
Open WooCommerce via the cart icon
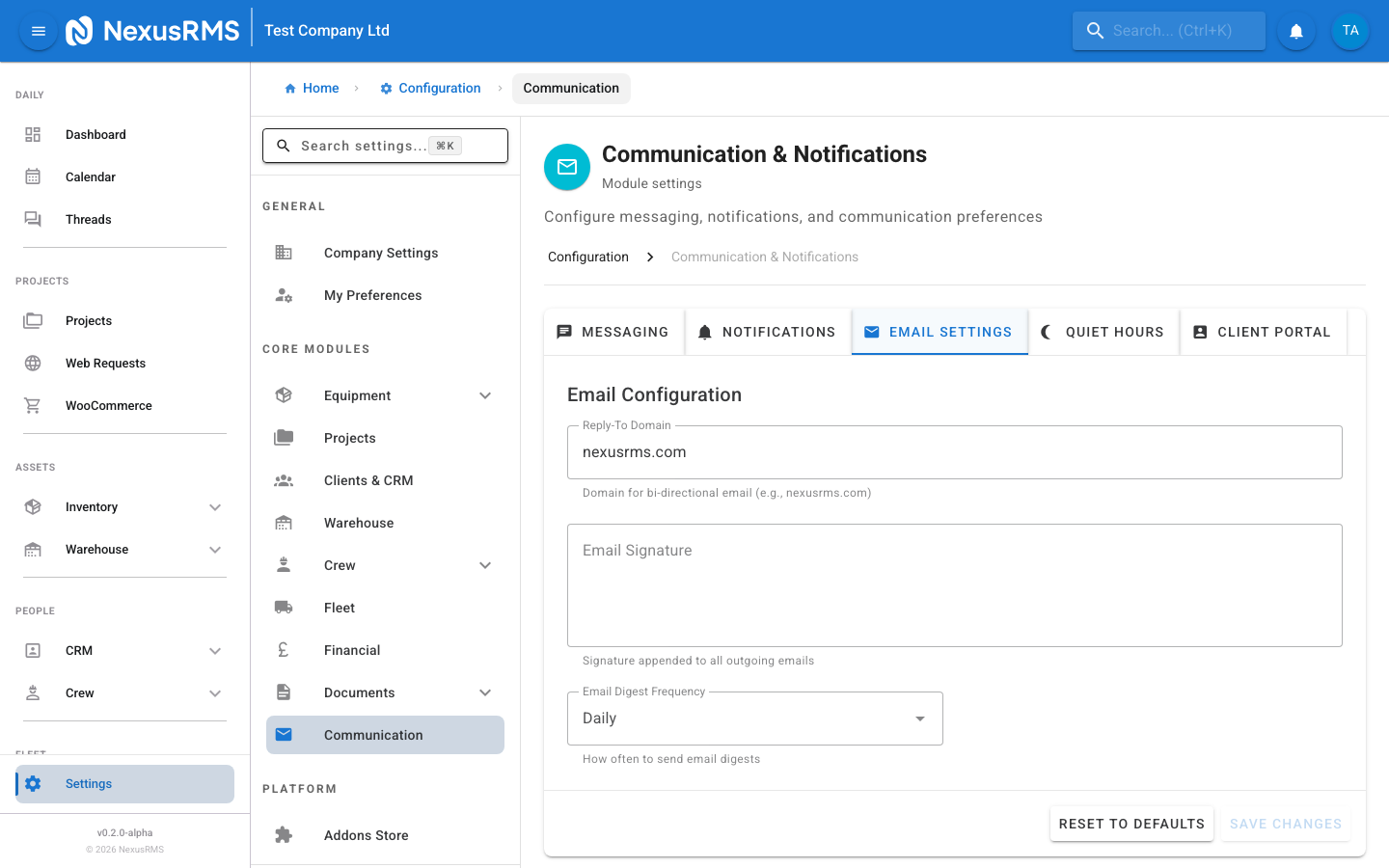(x=32, y=405)
